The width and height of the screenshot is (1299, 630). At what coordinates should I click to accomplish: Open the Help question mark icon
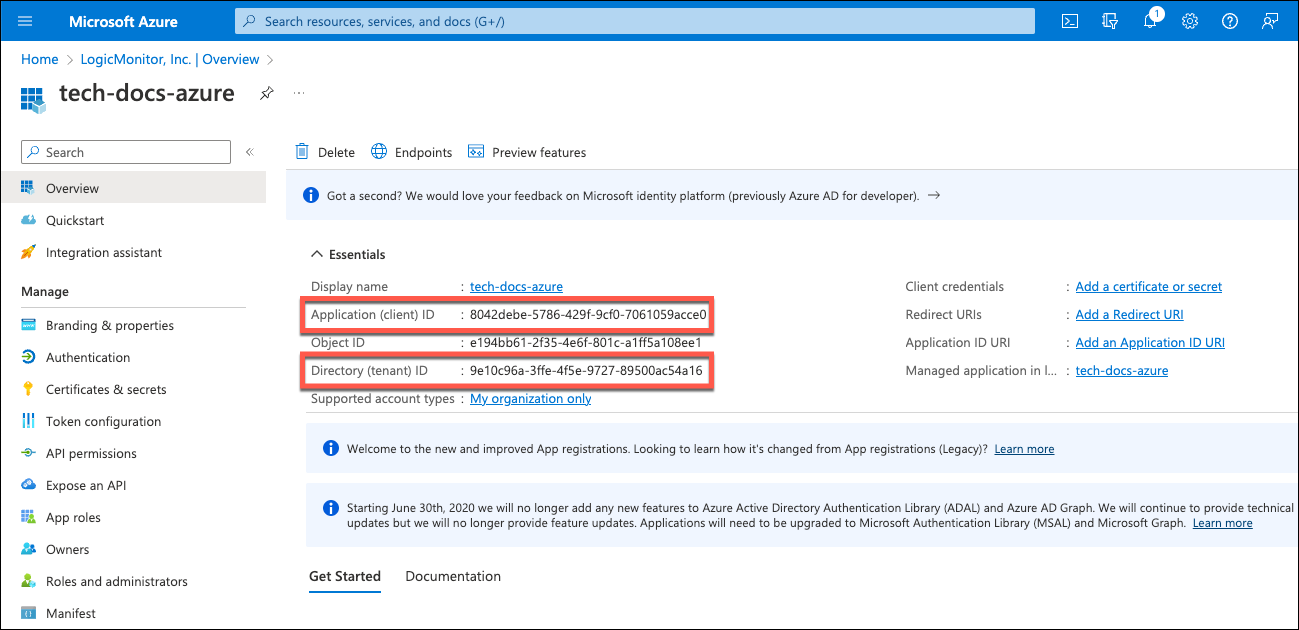pos(1230,21)
